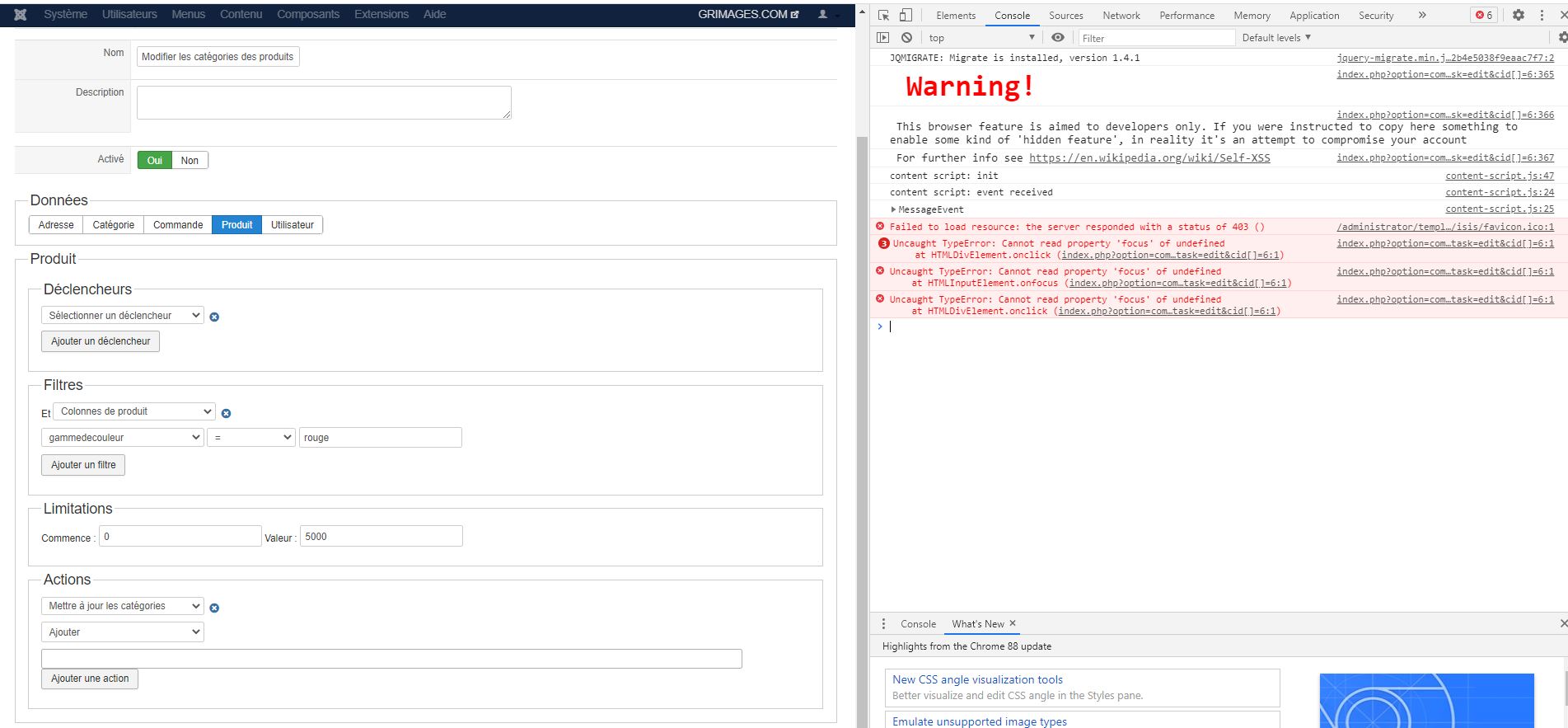Image resolution: width=1568 pixels, height=728 pixels.
Task: Open the Default levels dropdown
Action: tap(1276, 38)
